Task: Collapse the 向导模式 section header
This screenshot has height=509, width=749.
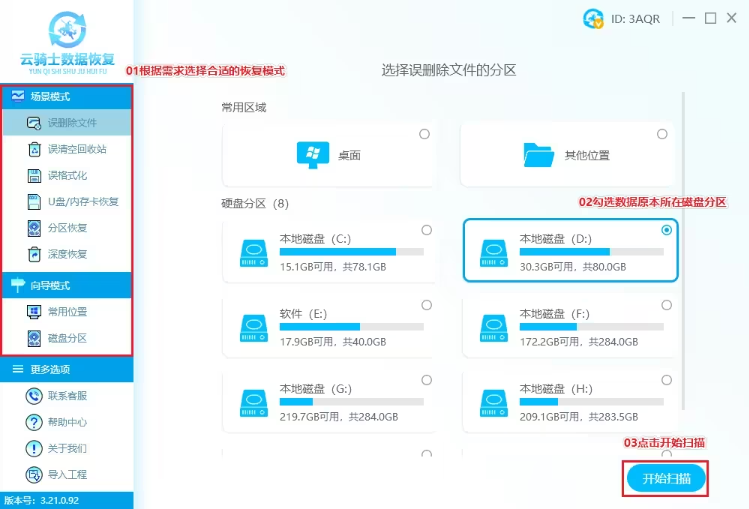Action: 67,285
